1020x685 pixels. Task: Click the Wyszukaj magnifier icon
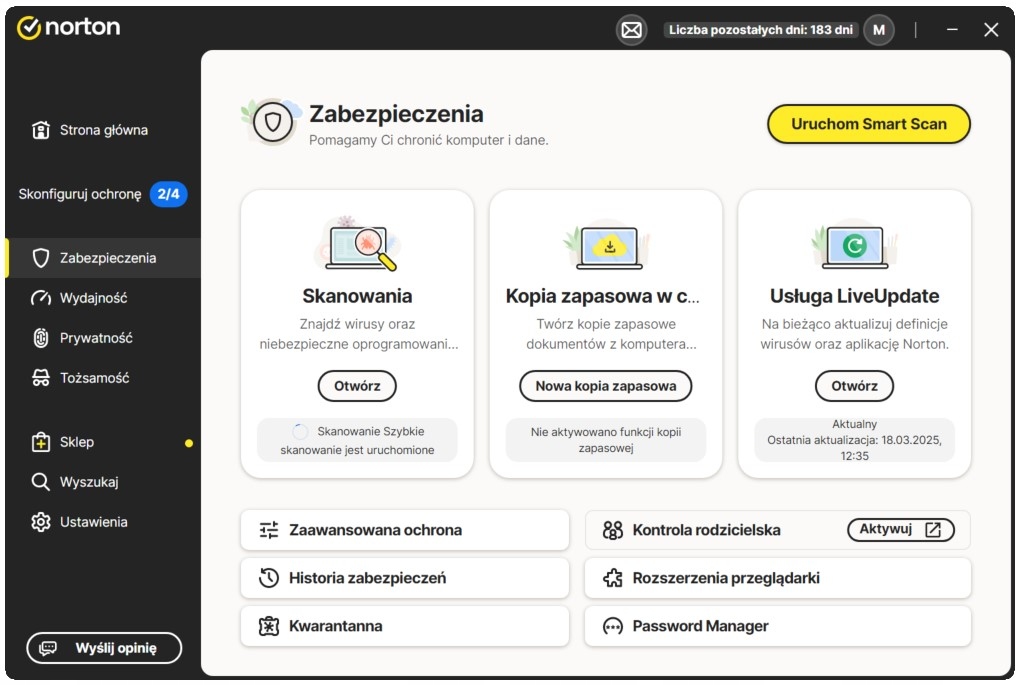coord(40,482)
